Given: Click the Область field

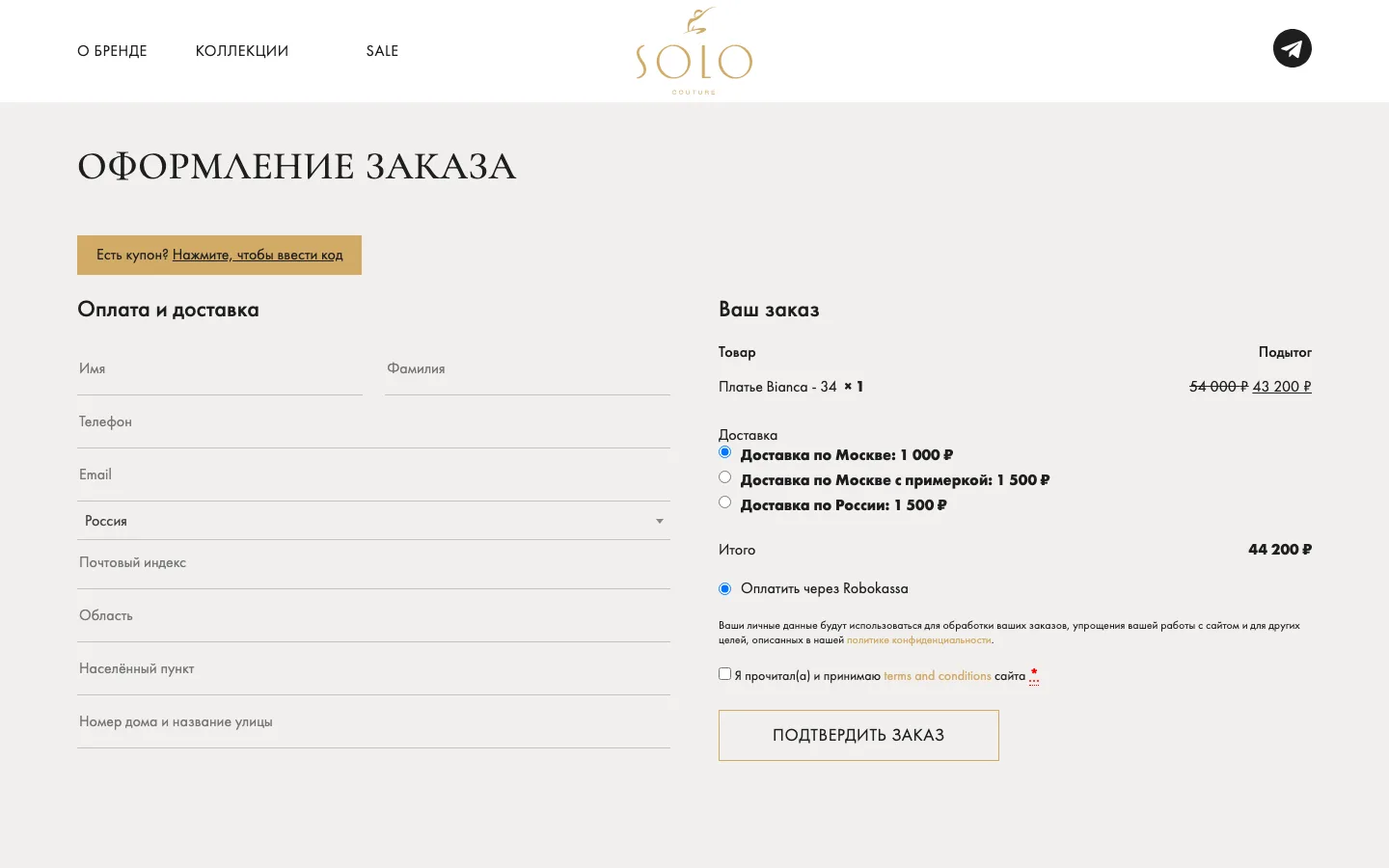Looking at the screenshot, I should tap(373, 616).
